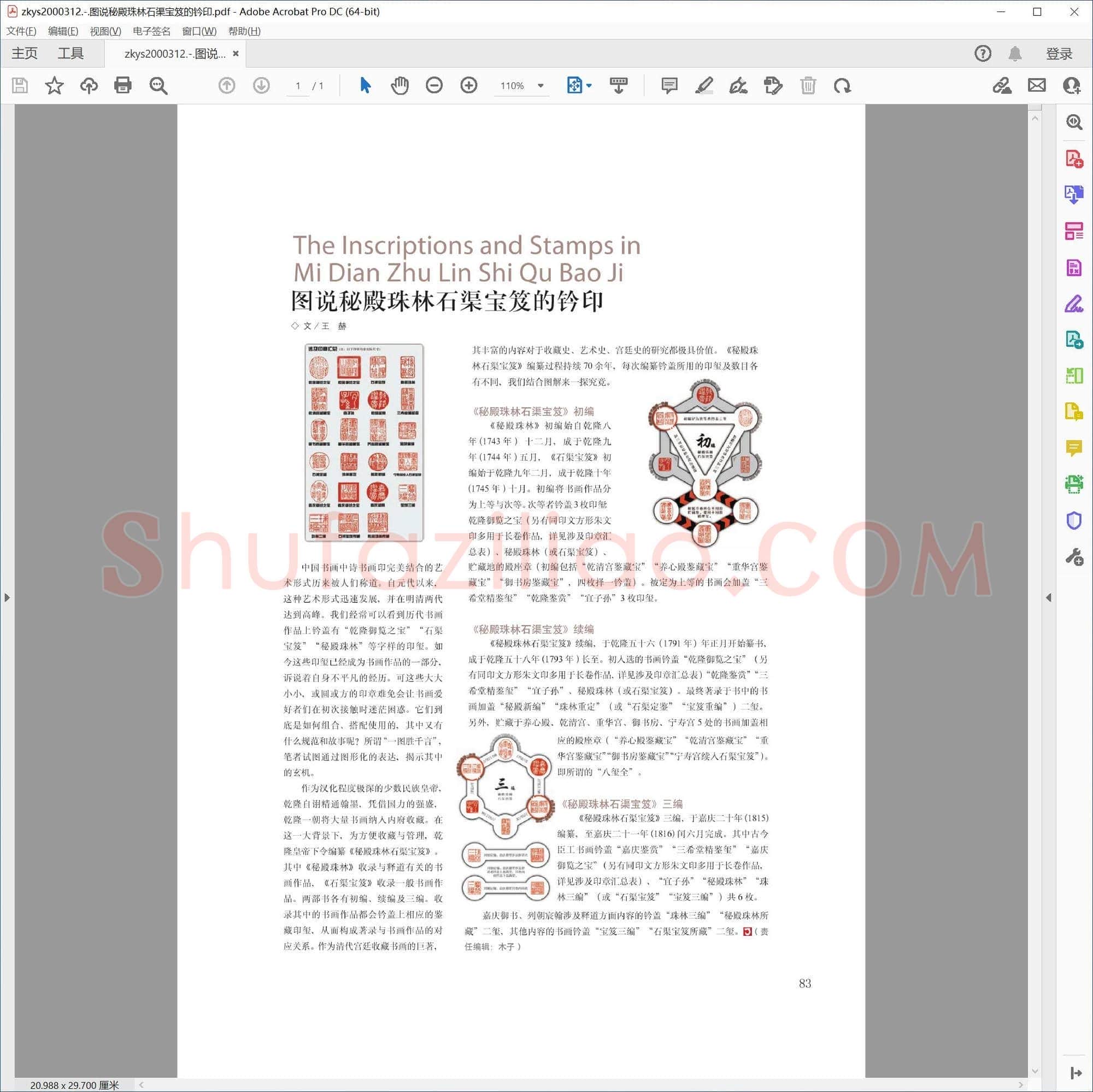Open the 编辑(E) menu
The image size is (1093, 1092).
tap(63, 31)
